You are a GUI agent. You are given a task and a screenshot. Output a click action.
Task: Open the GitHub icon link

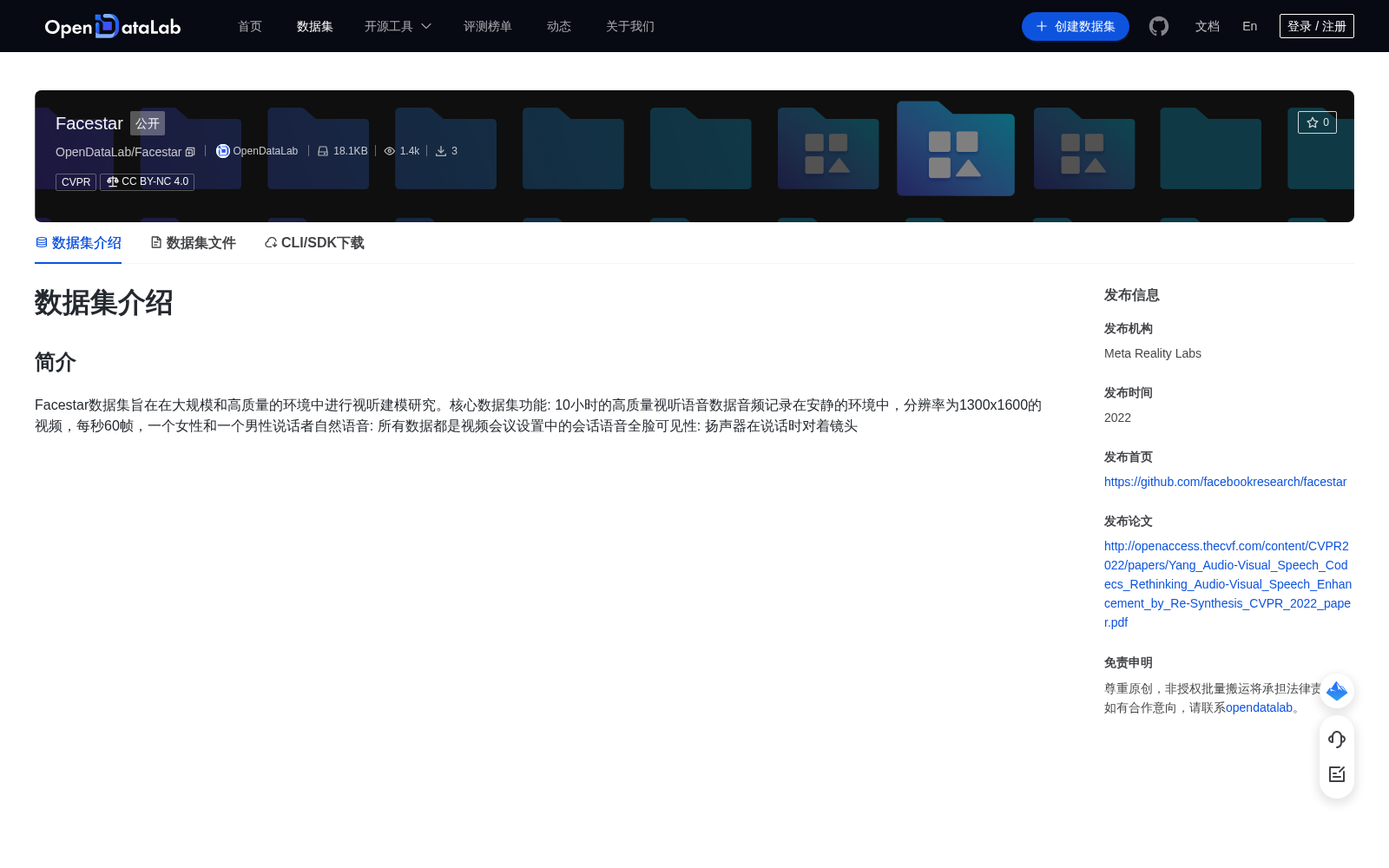coord(1159,26)
